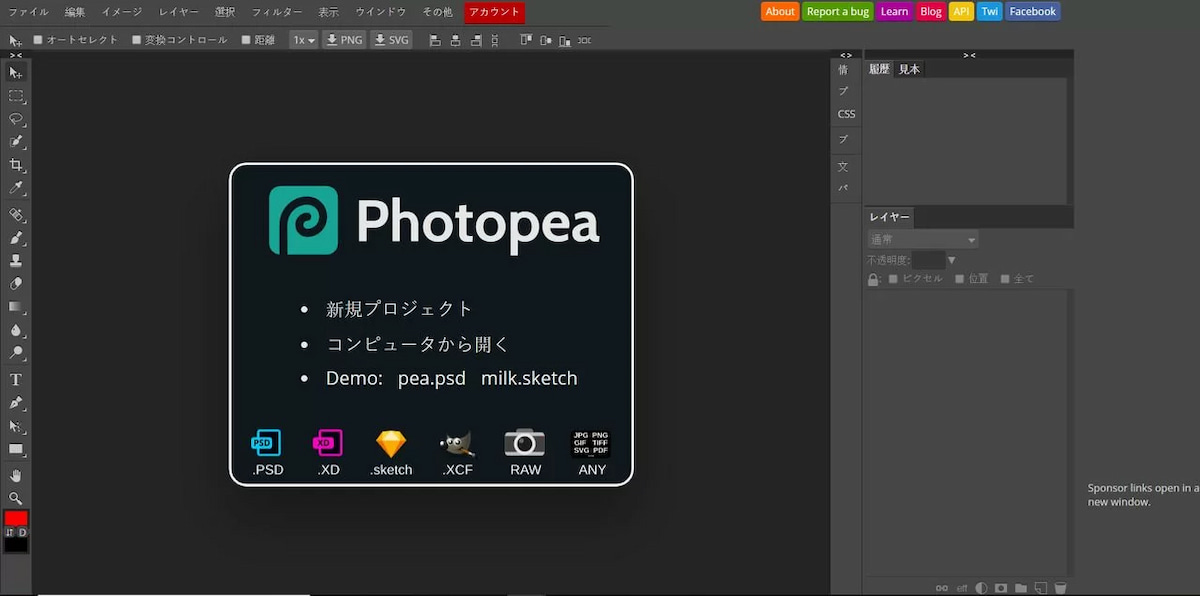Select the Lasso tool in the toolbar
This screenshot has width=1200, height=596.
click(16, 118)
